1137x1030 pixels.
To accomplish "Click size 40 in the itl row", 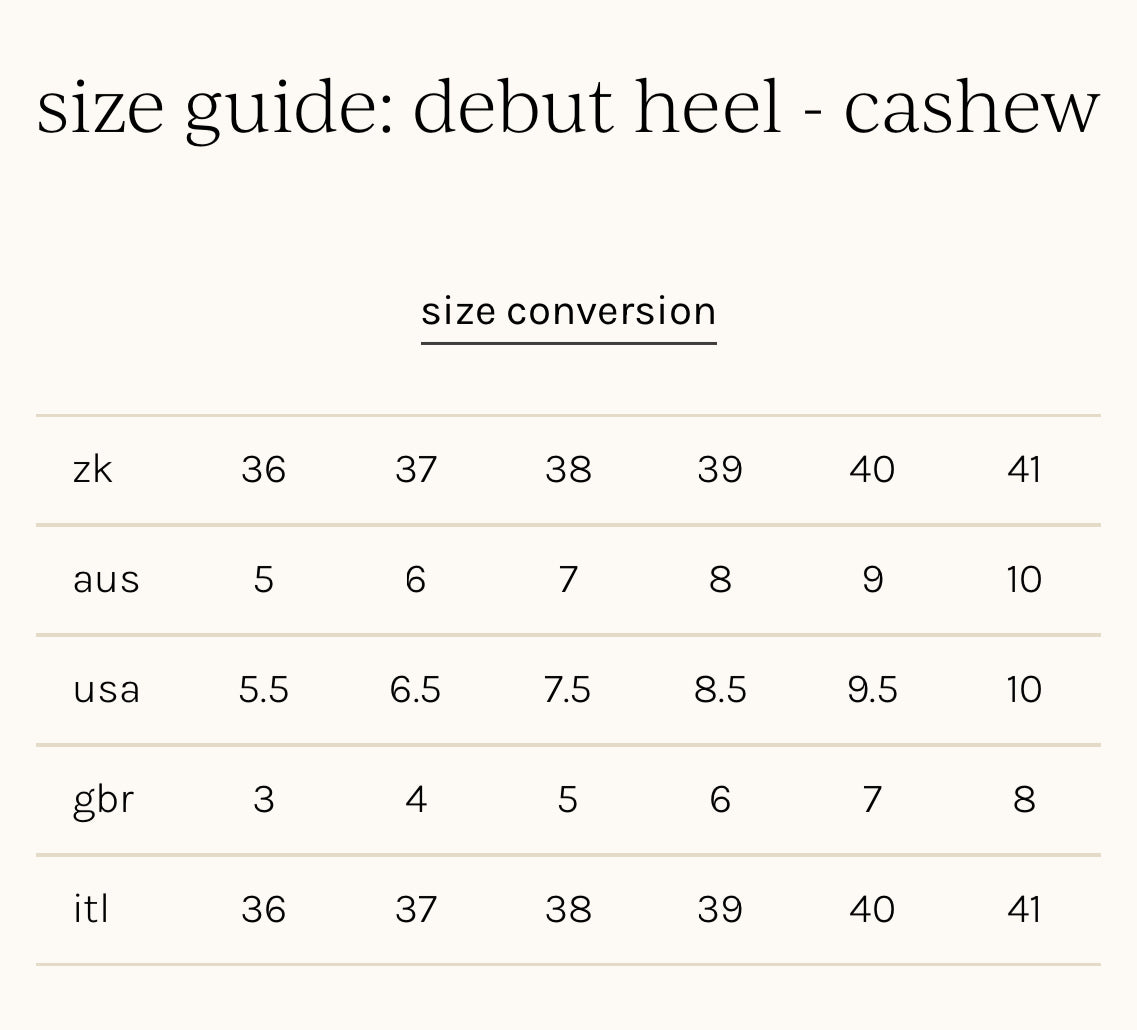I will tap(872, 909).
